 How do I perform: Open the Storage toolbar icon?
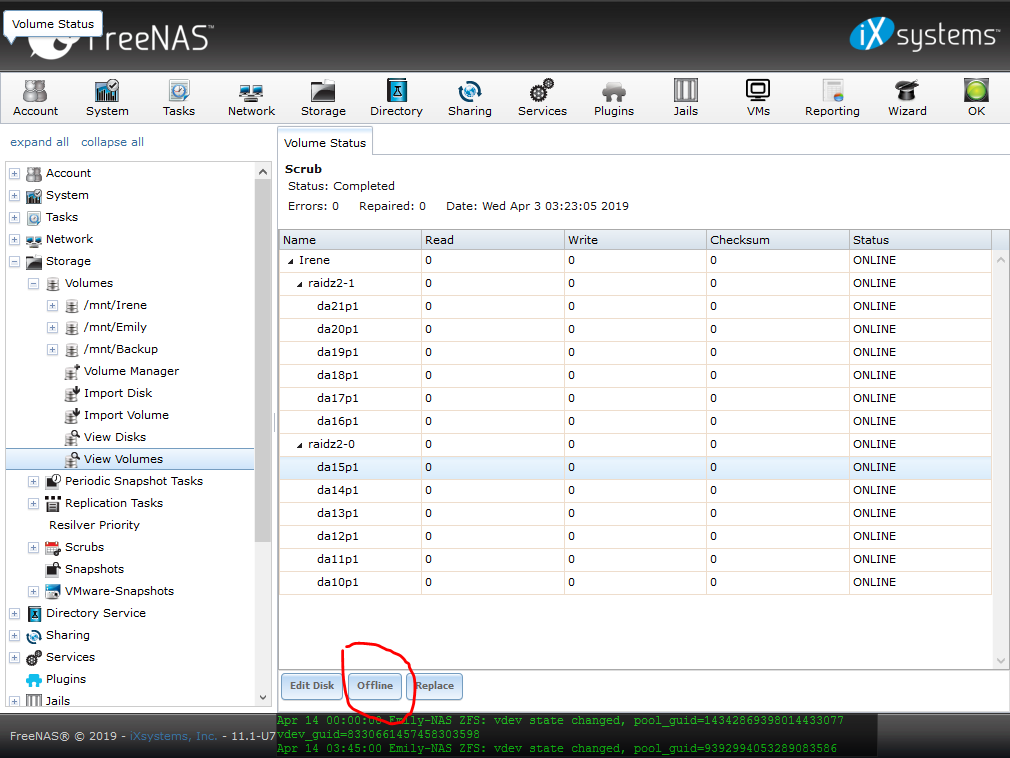point(323,98)
